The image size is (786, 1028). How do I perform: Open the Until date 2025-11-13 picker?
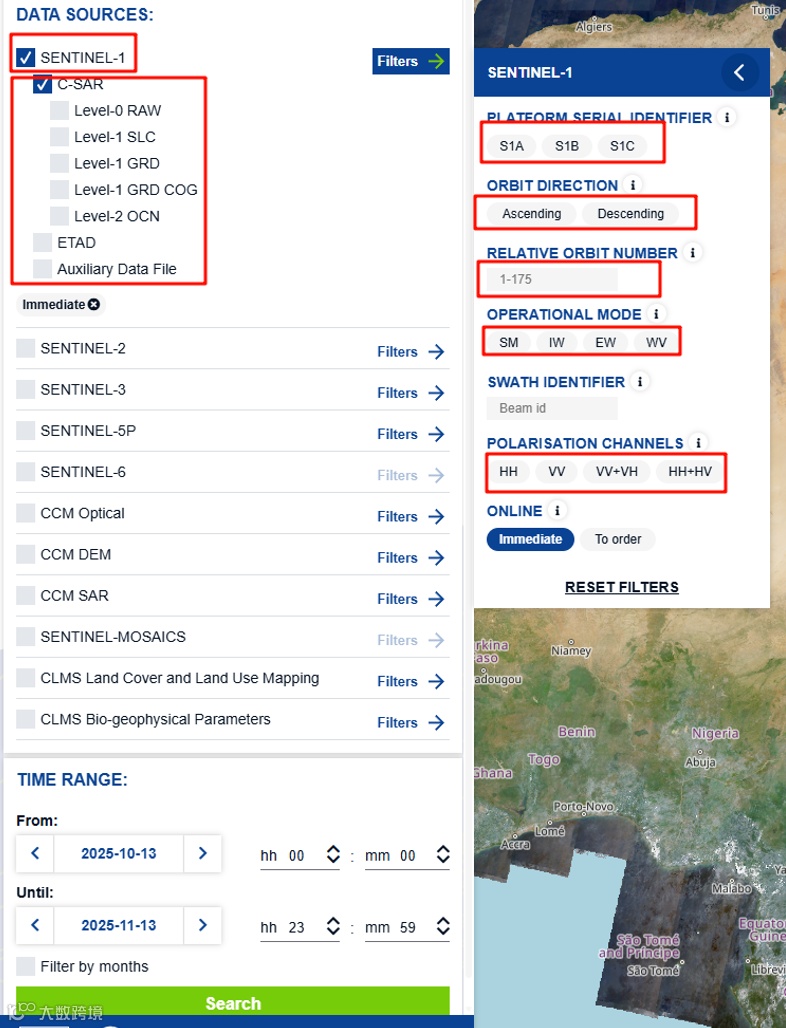[x=119, y=926]
